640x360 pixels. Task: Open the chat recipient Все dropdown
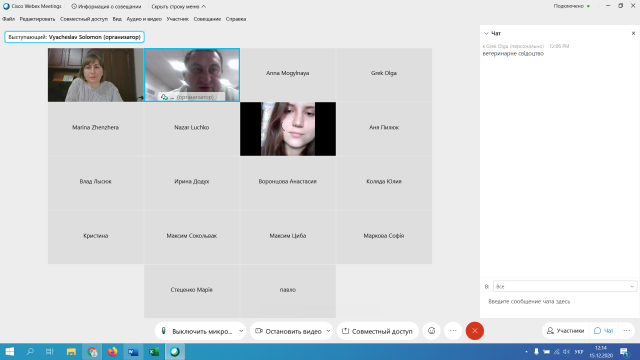564,287
